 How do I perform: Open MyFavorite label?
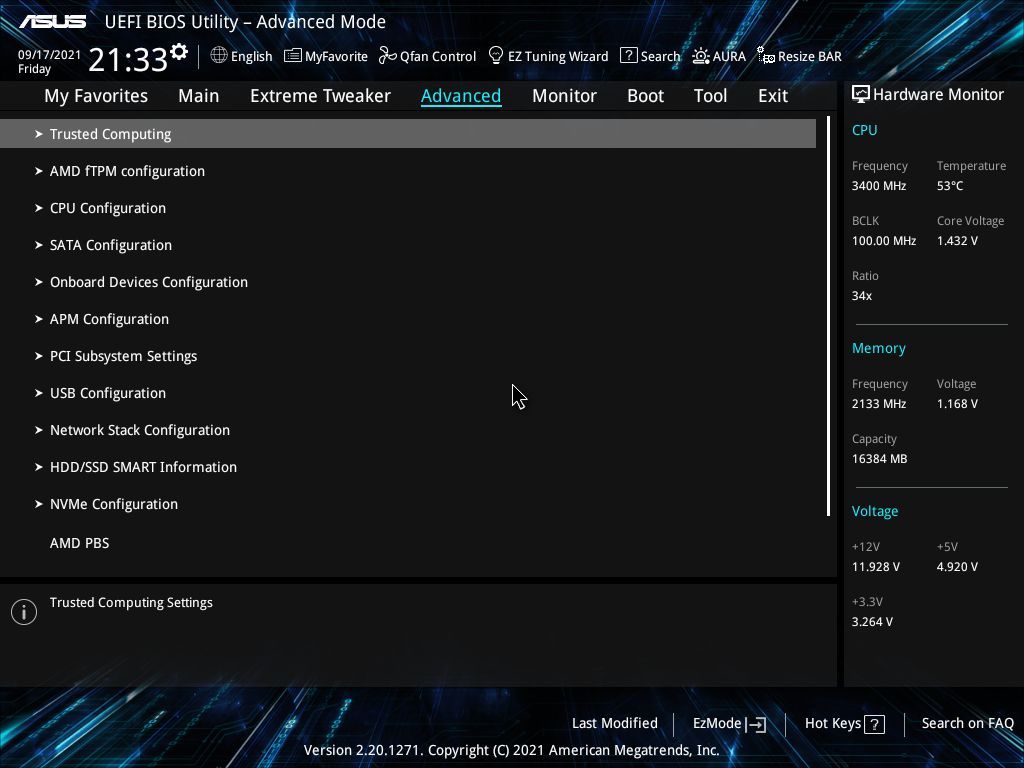click(336, 57)
